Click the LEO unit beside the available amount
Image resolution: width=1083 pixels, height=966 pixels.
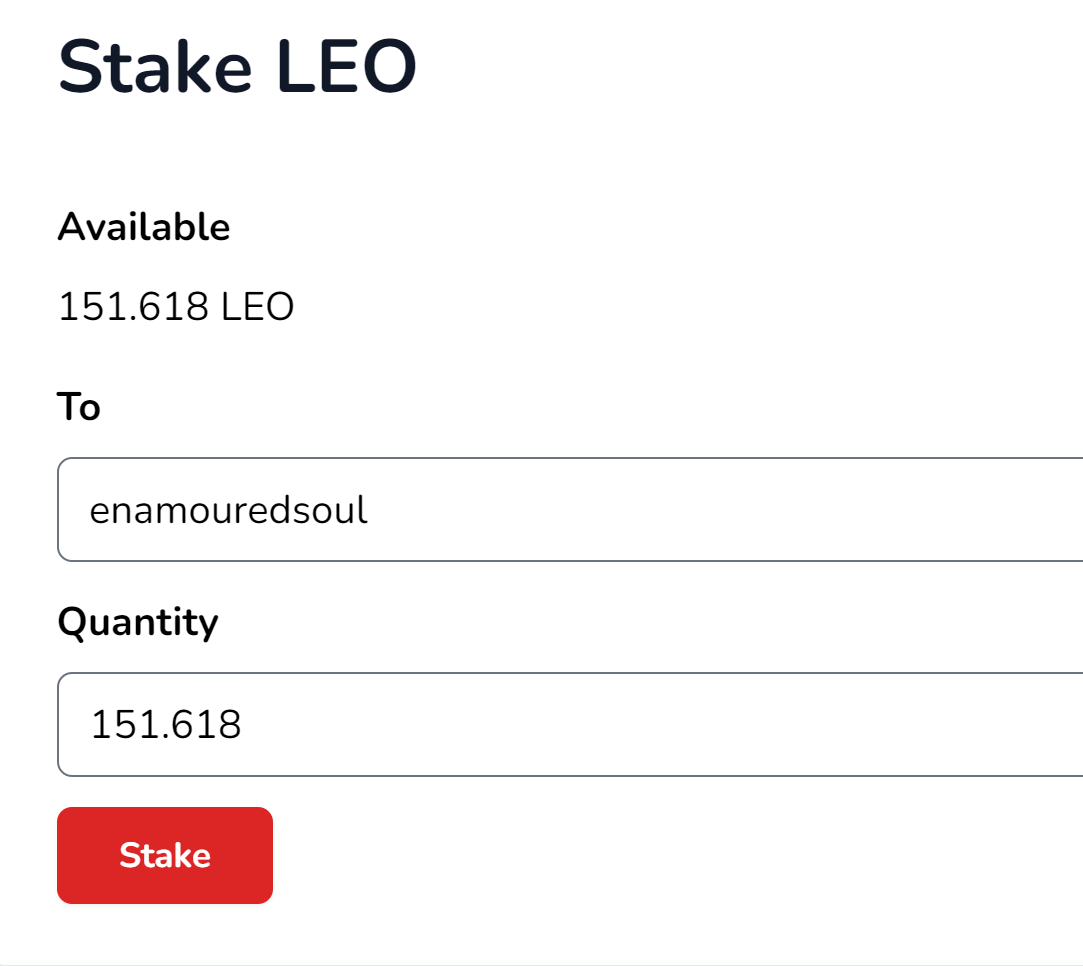coord(258,306)
